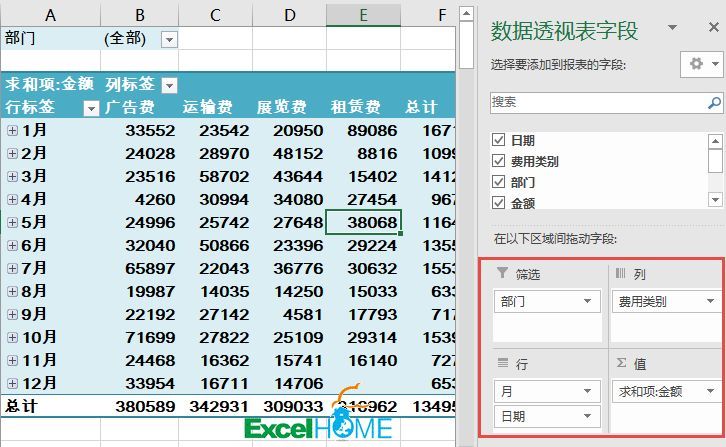Select the 广告费 column label cell

[139, 107]
